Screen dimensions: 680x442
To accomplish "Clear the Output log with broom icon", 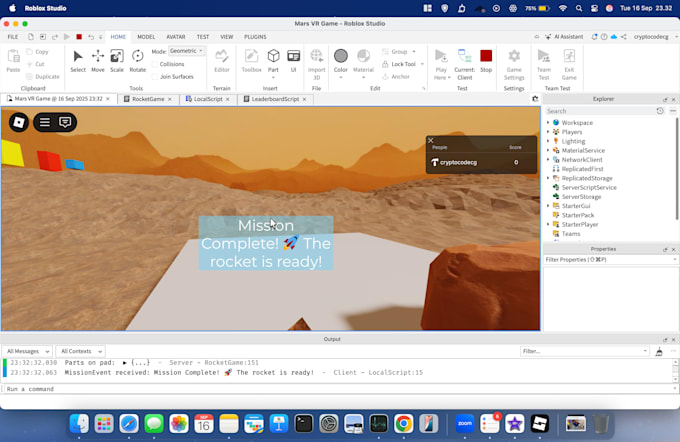I will tap(659, 351).
